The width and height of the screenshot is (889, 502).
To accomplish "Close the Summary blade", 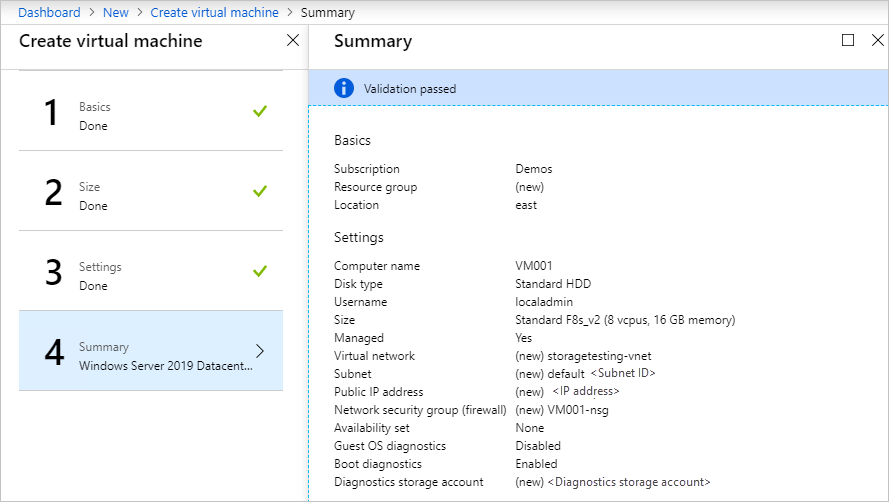I will (877, 41).
